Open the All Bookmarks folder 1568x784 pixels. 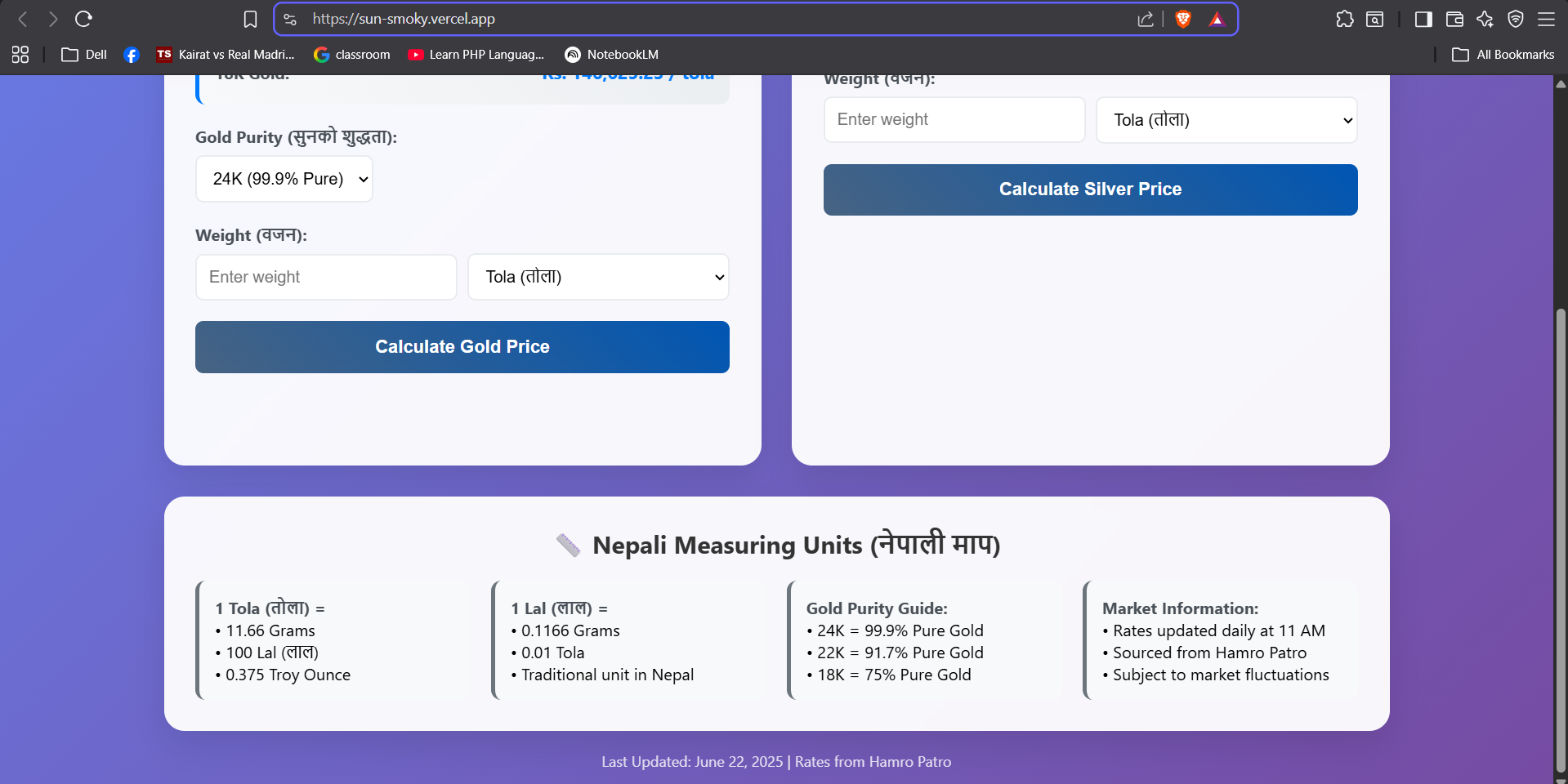(1503, 55)
